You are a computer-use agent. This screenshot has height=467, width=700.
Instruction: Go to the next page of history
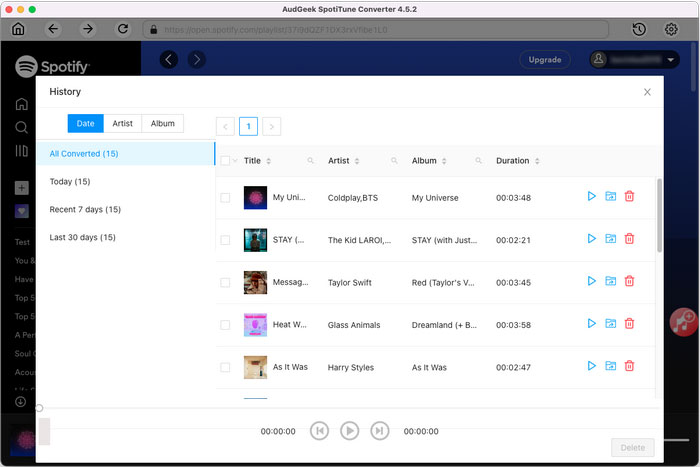pos(271,126)
